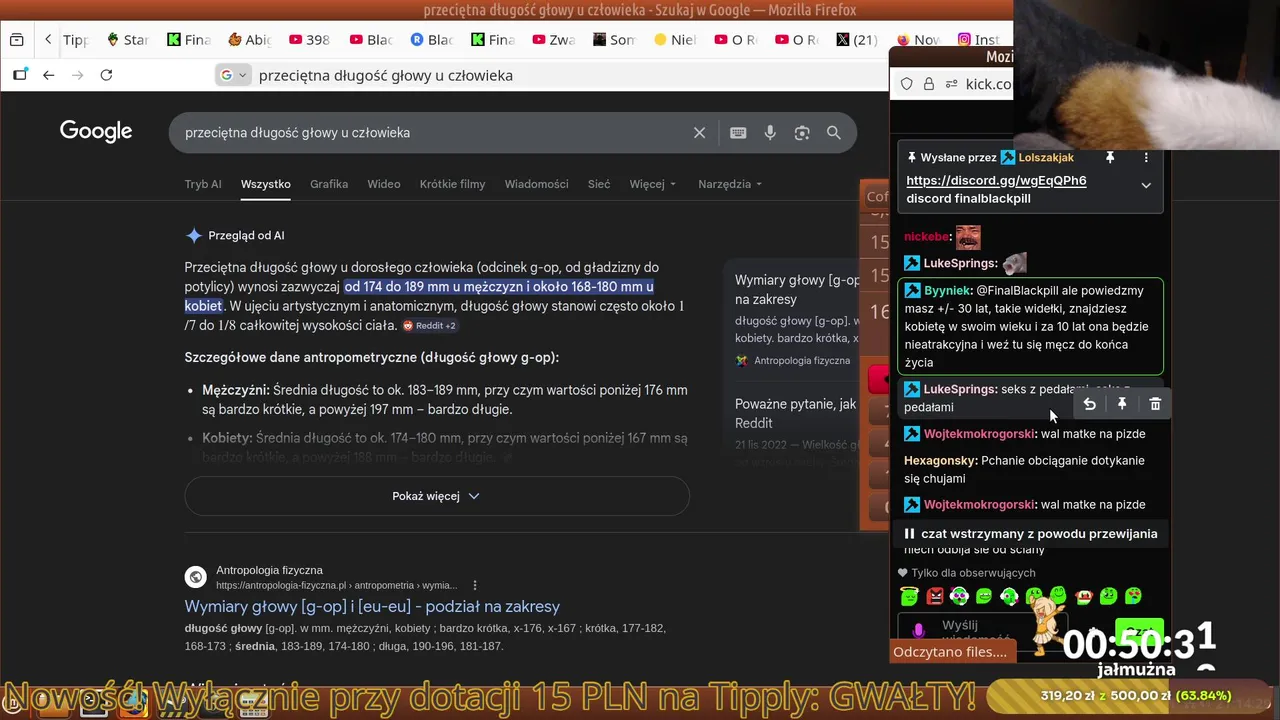This screenshot has height=720, width=1280.
Task: Click Antropologia fizyczna site name
Action: pyautogui.click(x=269, y=570)
